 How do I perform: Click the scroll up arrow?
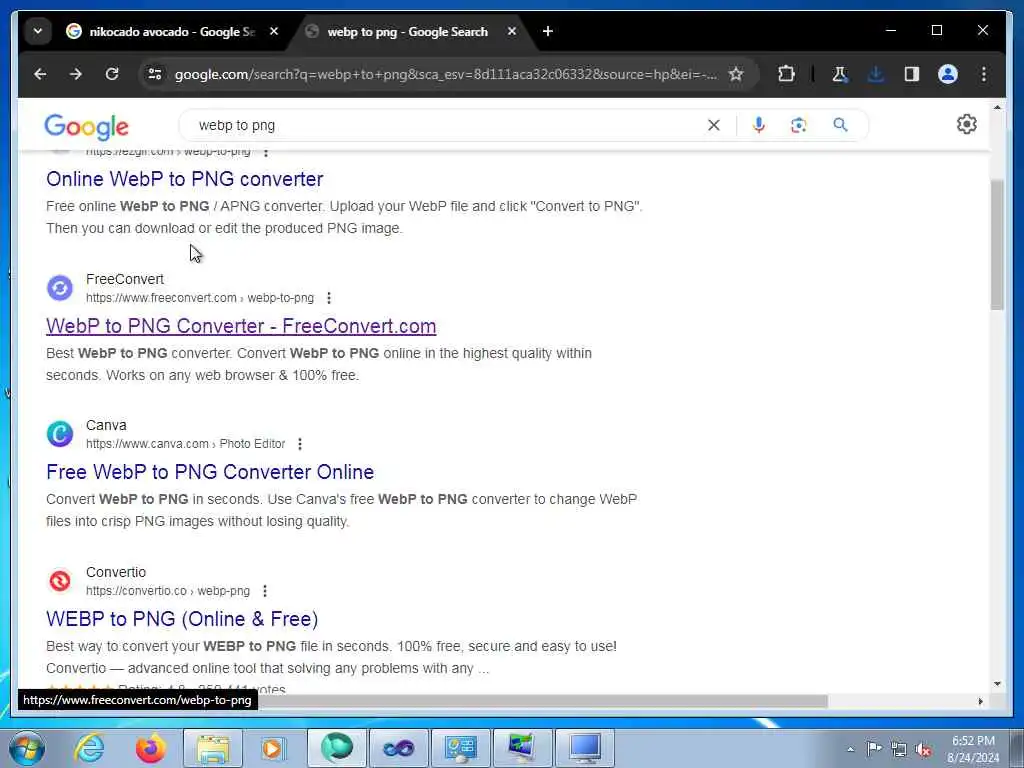tap(997, 107)
